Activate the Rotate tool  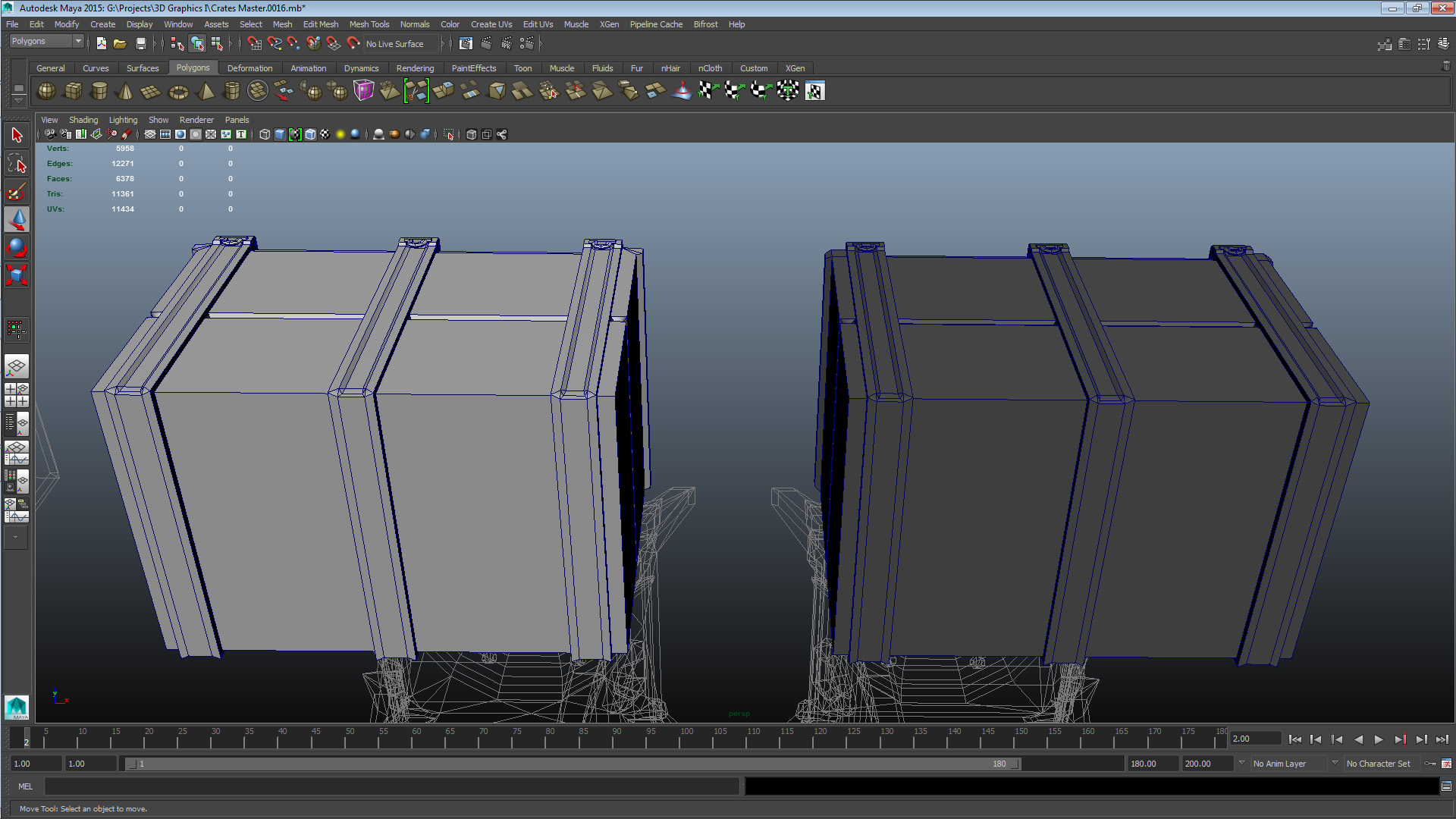click(x=17, y=247)
